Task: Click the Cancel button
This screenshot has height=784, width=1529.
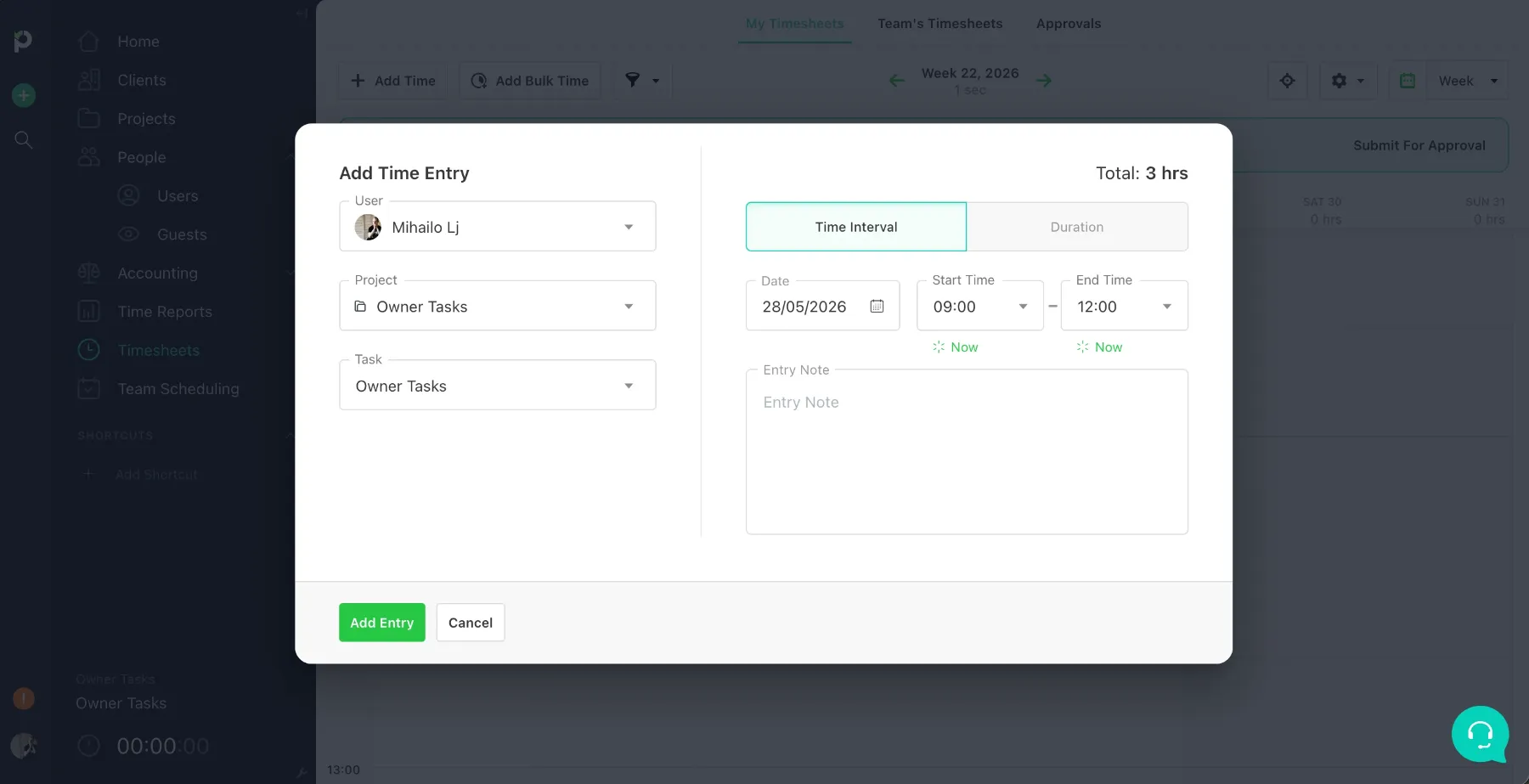Action: click(471, 623)
